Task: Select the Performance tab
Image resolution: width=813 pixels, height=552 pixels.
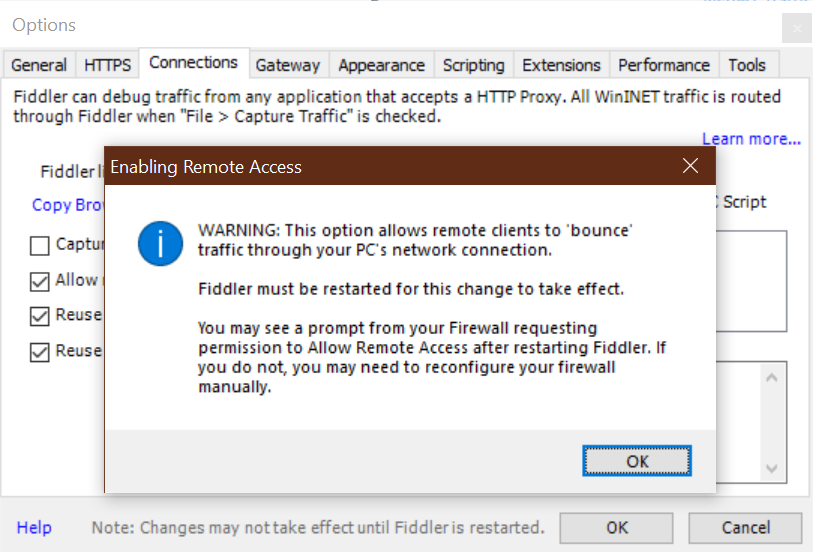Action: [663, 65]
